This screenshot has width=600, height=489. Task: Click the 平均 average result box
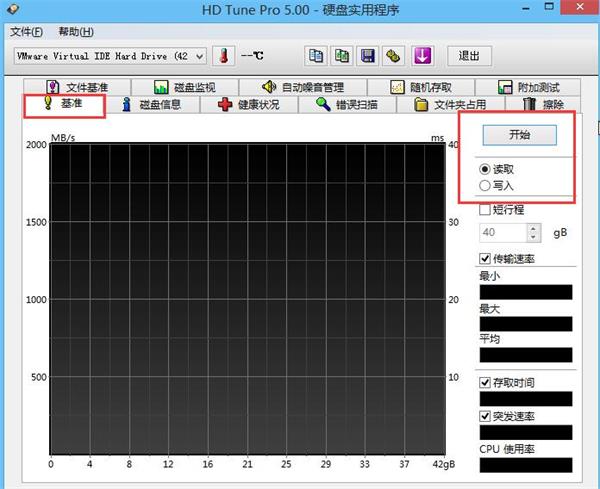[526, 355]
